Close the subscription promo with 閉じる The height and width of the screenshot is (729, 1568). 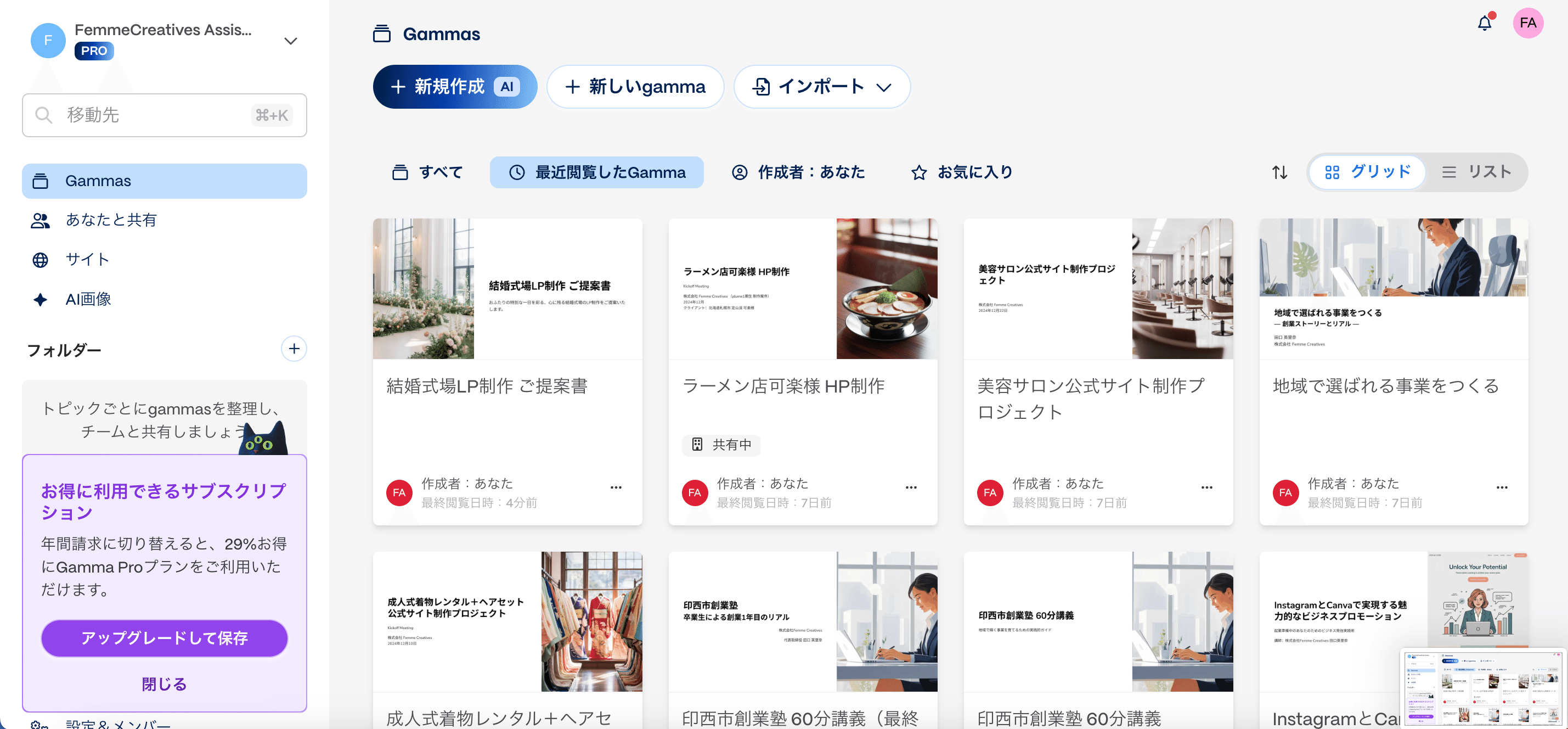(165, 684)
